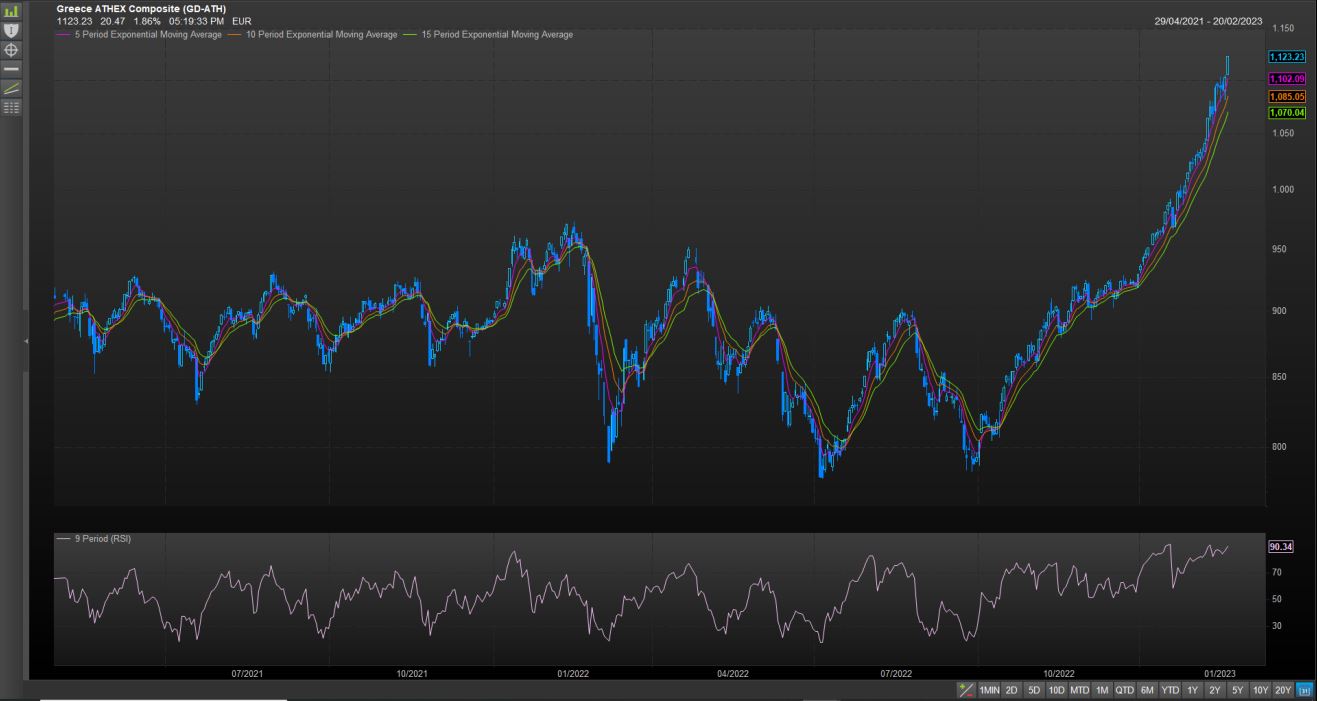Select the shield-shaped tool in left toolbar
This screenshot has width=1320, height=701.
12,30
